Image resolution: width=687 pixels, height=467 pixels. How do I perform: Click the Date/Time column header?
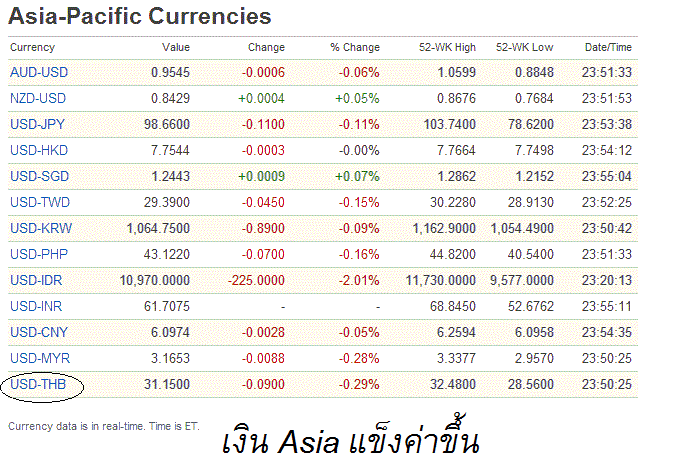(608, 47)
